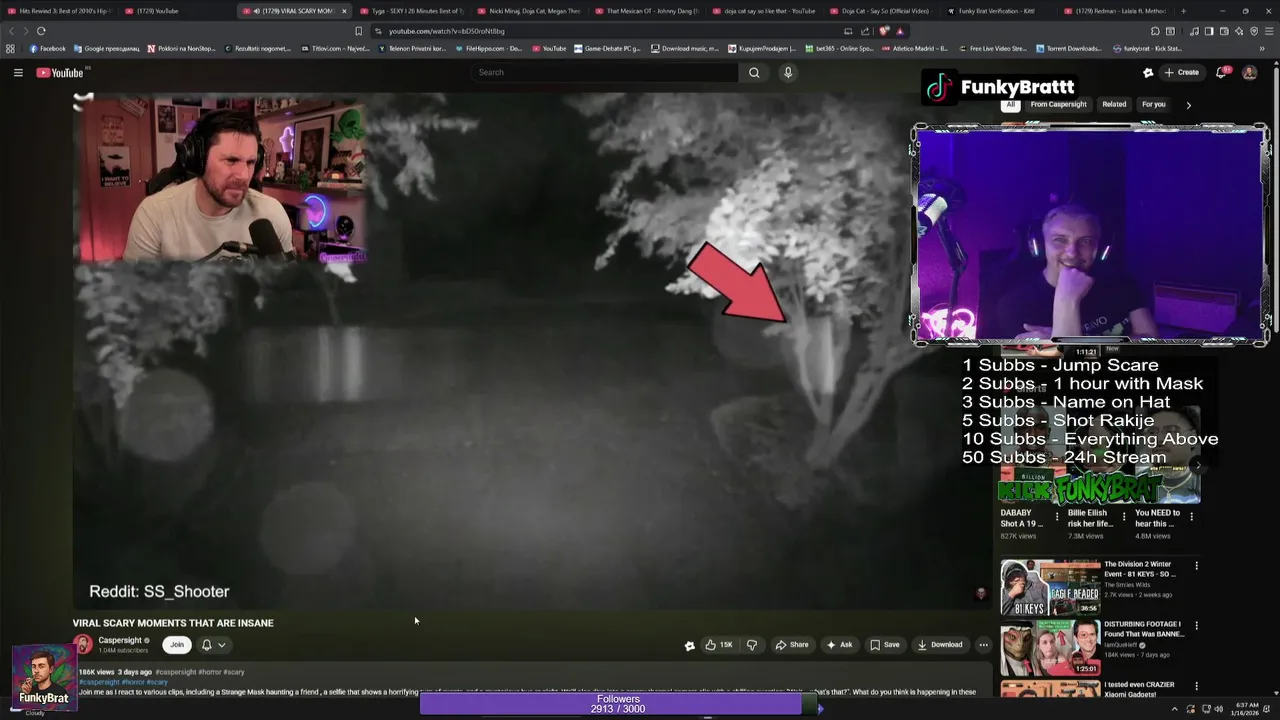Click the browser address bar URL
Screen dimensions: 1280x720
[447, 31]
